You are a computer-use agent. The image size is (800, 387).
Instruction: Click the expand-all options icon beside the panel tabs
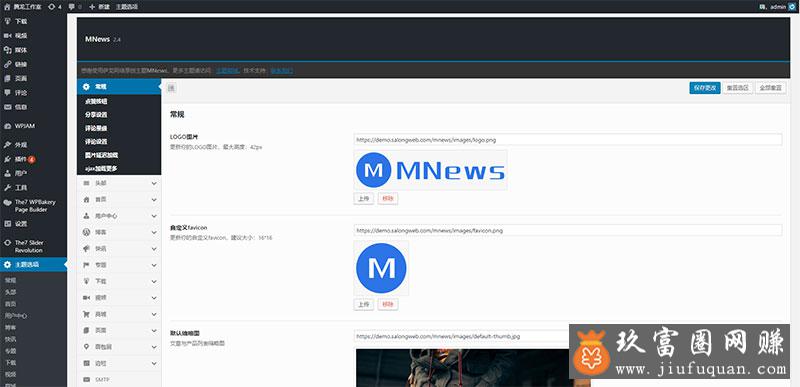[171, 88]
